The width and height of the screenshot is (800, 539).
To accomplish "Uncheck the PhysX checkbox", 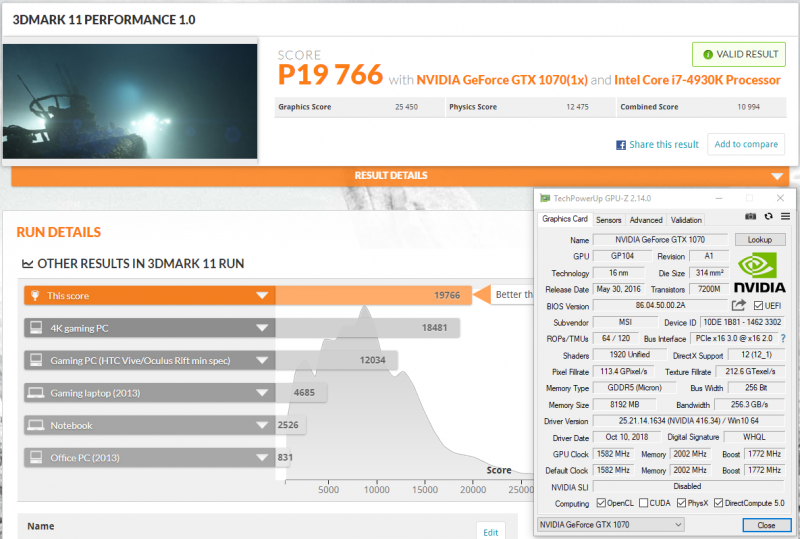I will tap(683, 503).
